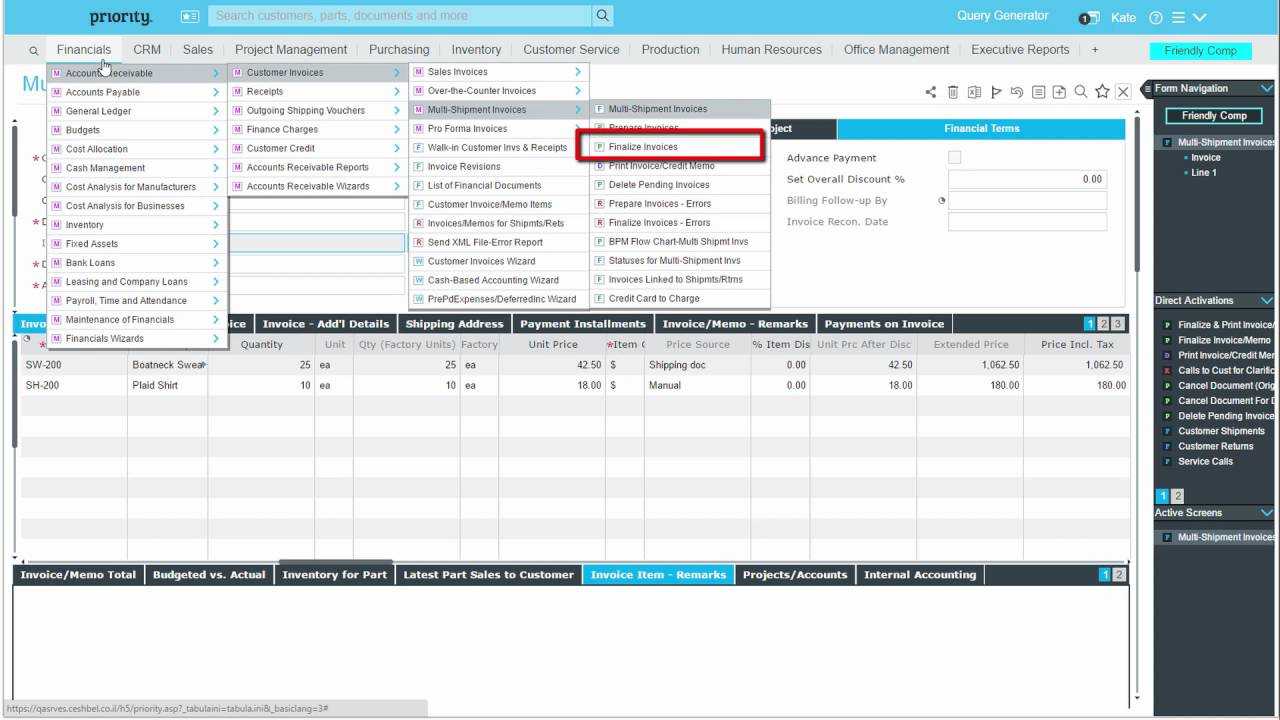Add form to favorites with star icon
The height and width of the screenshot is (720, 1280).
click(1102, 92)
